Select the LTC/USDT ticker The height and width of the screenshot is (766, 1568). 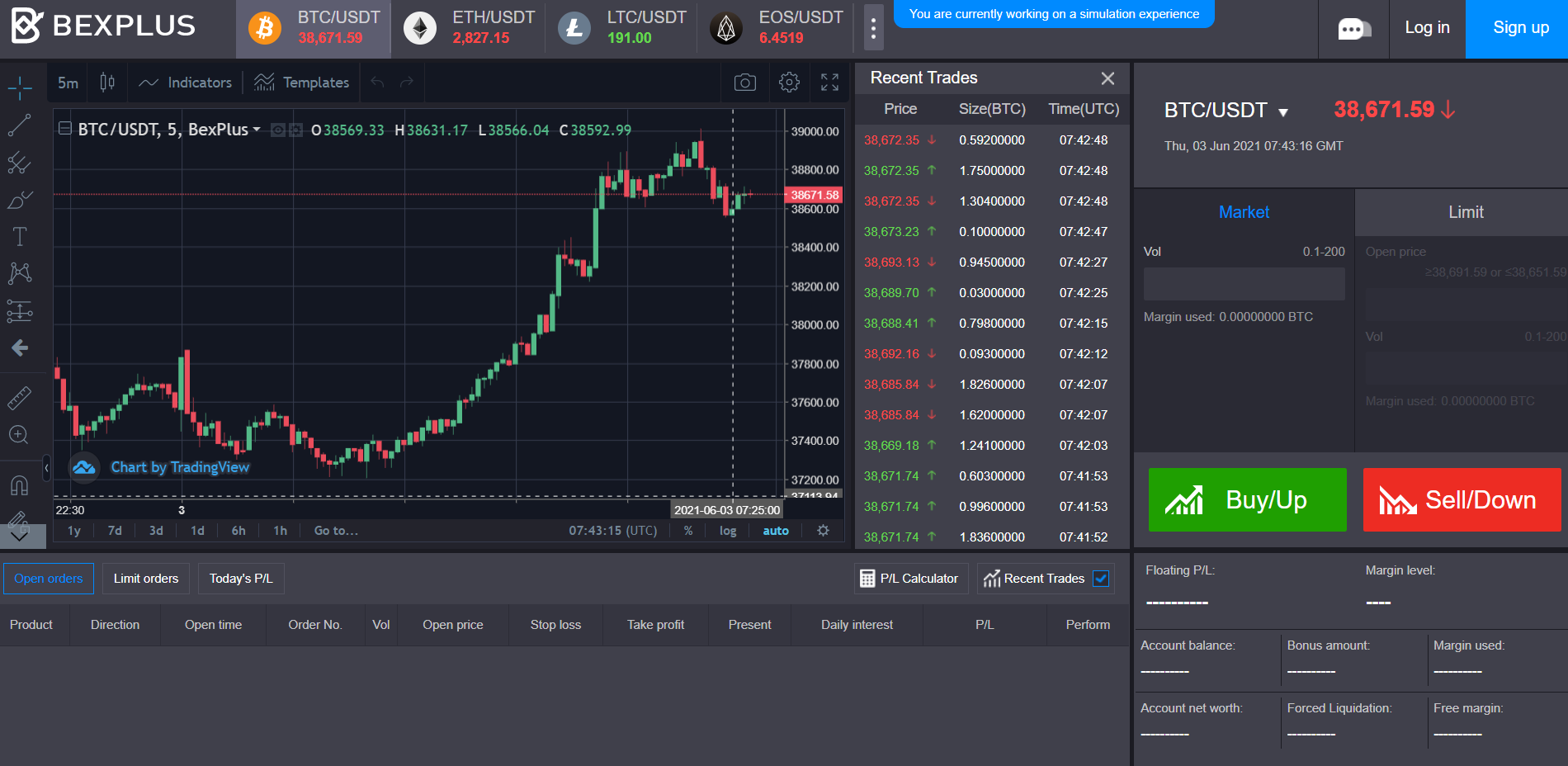point(622,28)
